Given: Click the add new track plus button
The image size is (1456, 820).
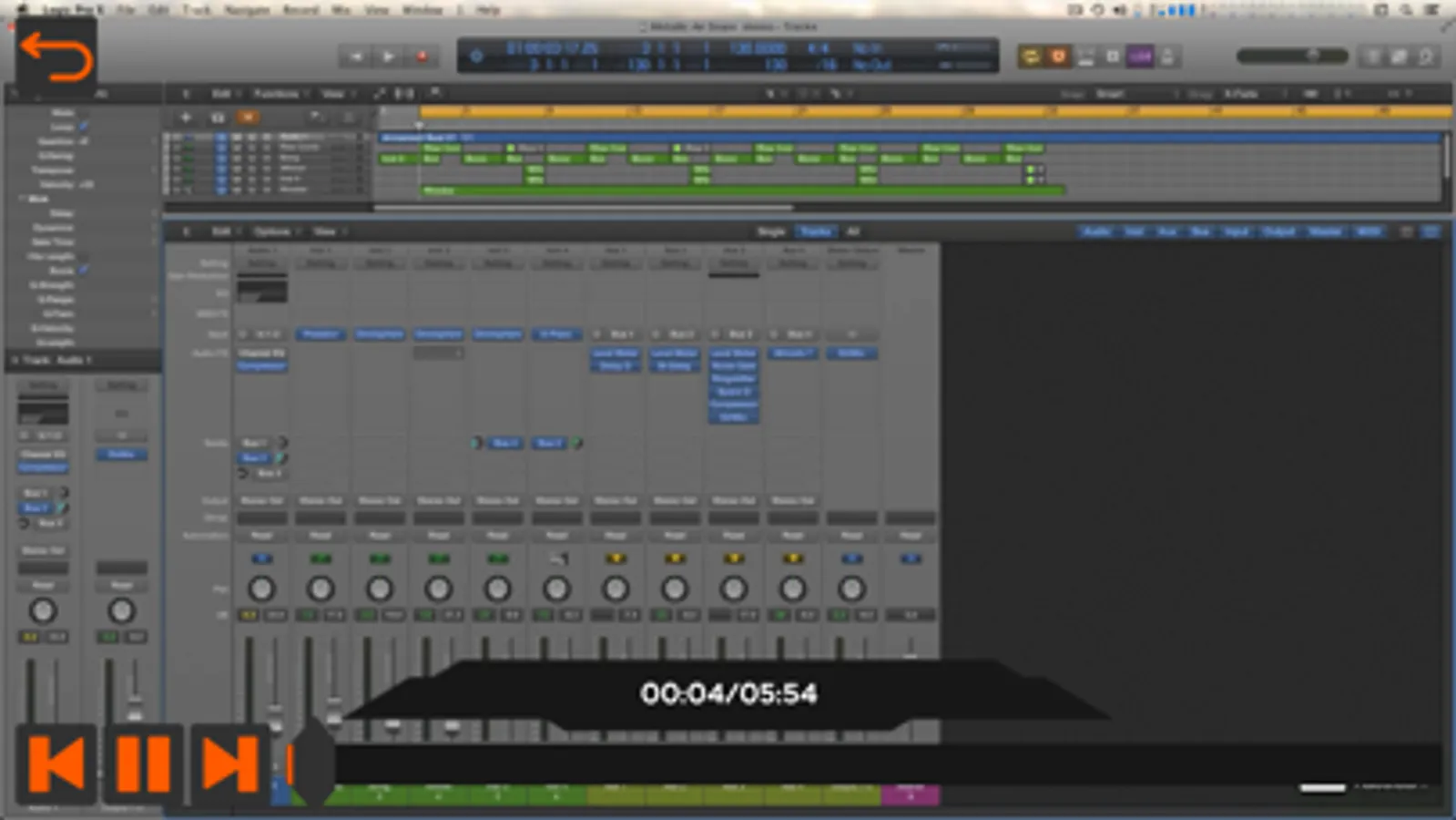Looking at the screenshot, I should [x=186, y=118].
